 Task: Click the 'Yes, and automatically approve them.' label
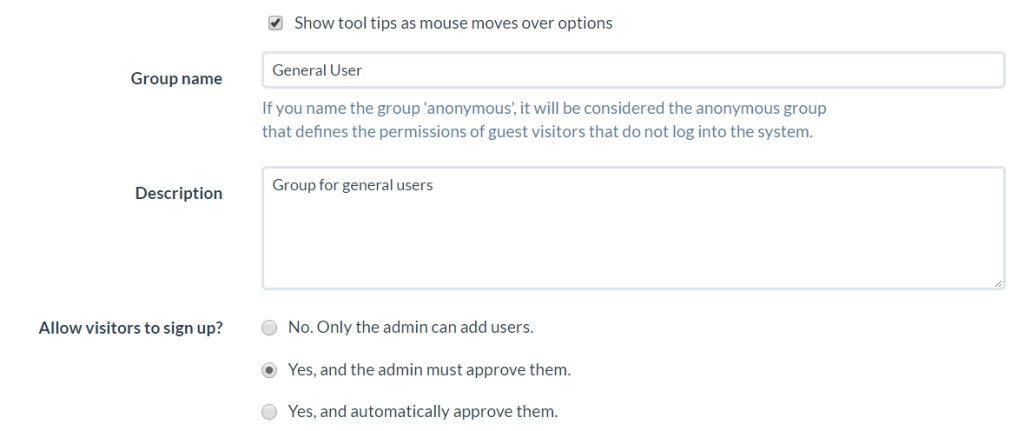(423, 412)
